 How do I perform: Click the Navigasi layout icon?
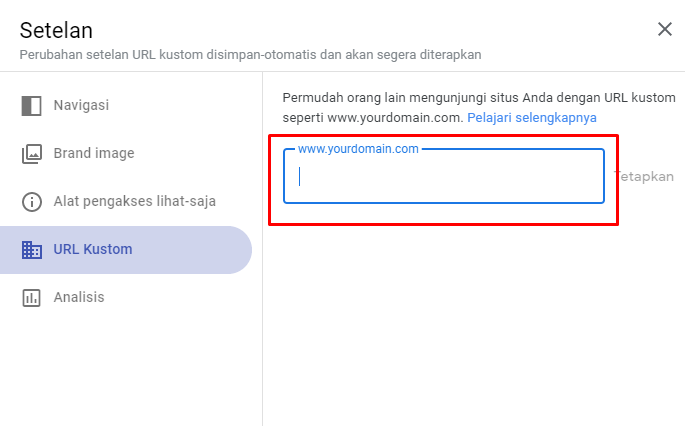[x=32, y=105]
